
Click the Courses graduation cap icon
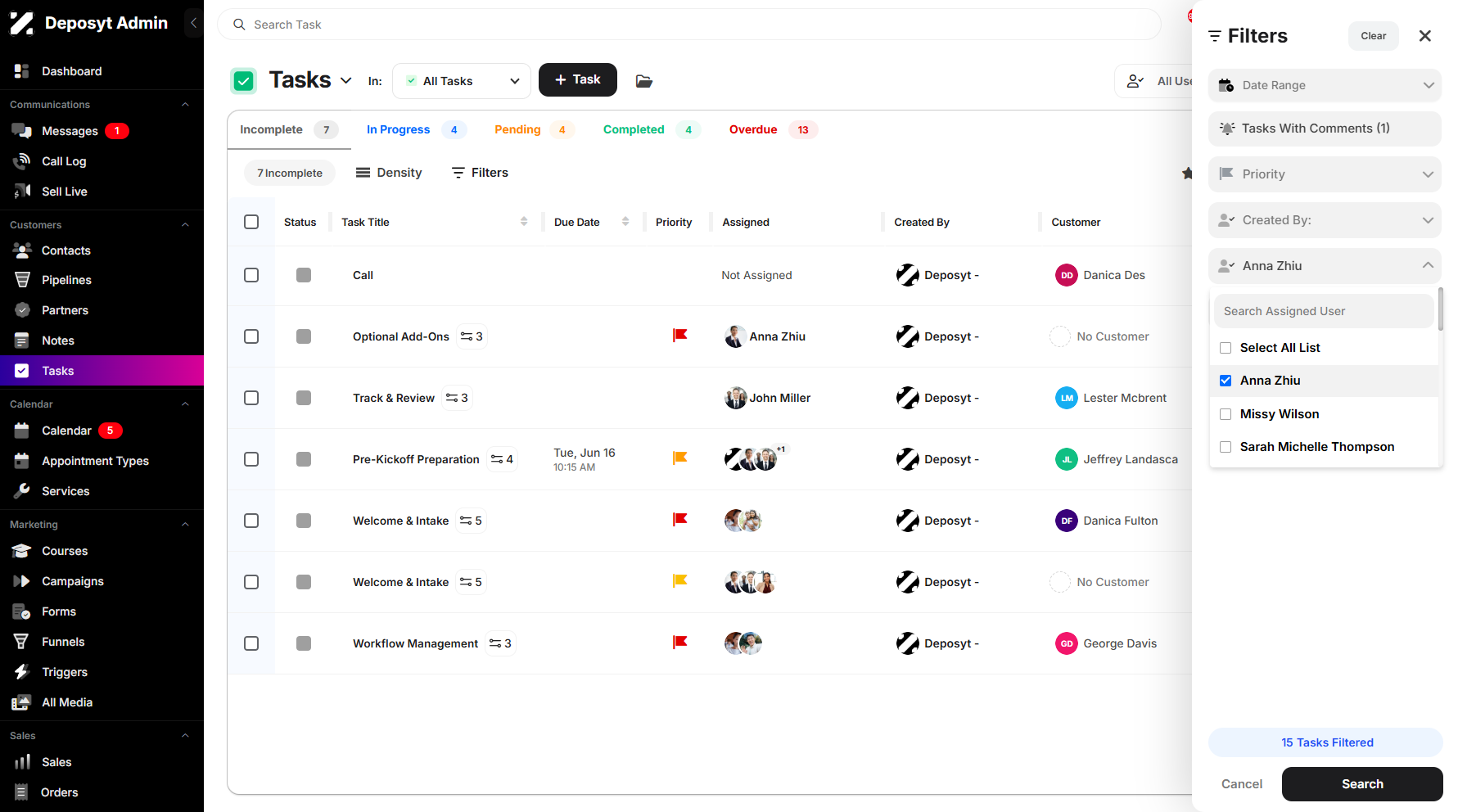(x=22, y=551)
